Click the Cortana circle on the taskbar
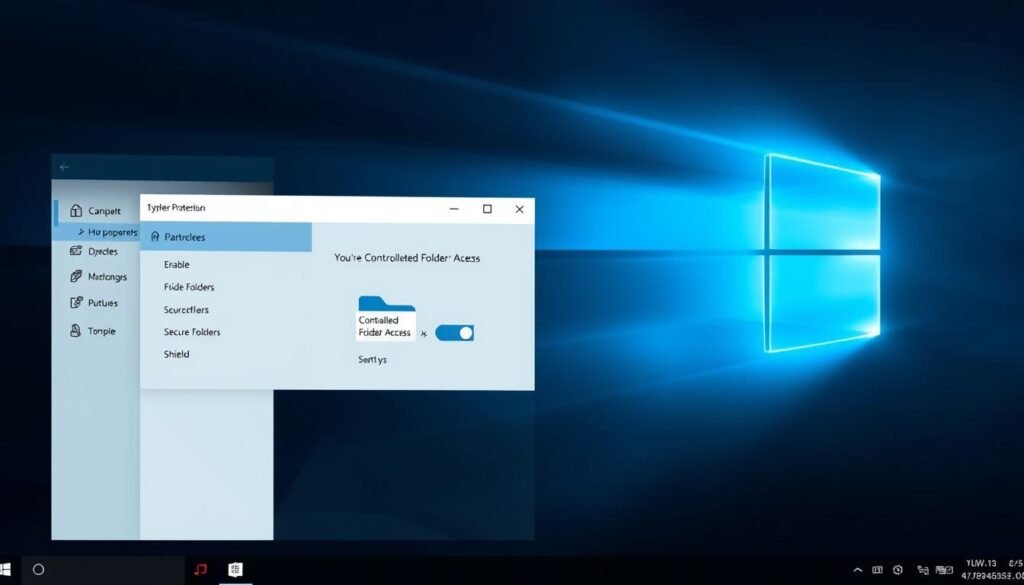 tap(39, 569)
